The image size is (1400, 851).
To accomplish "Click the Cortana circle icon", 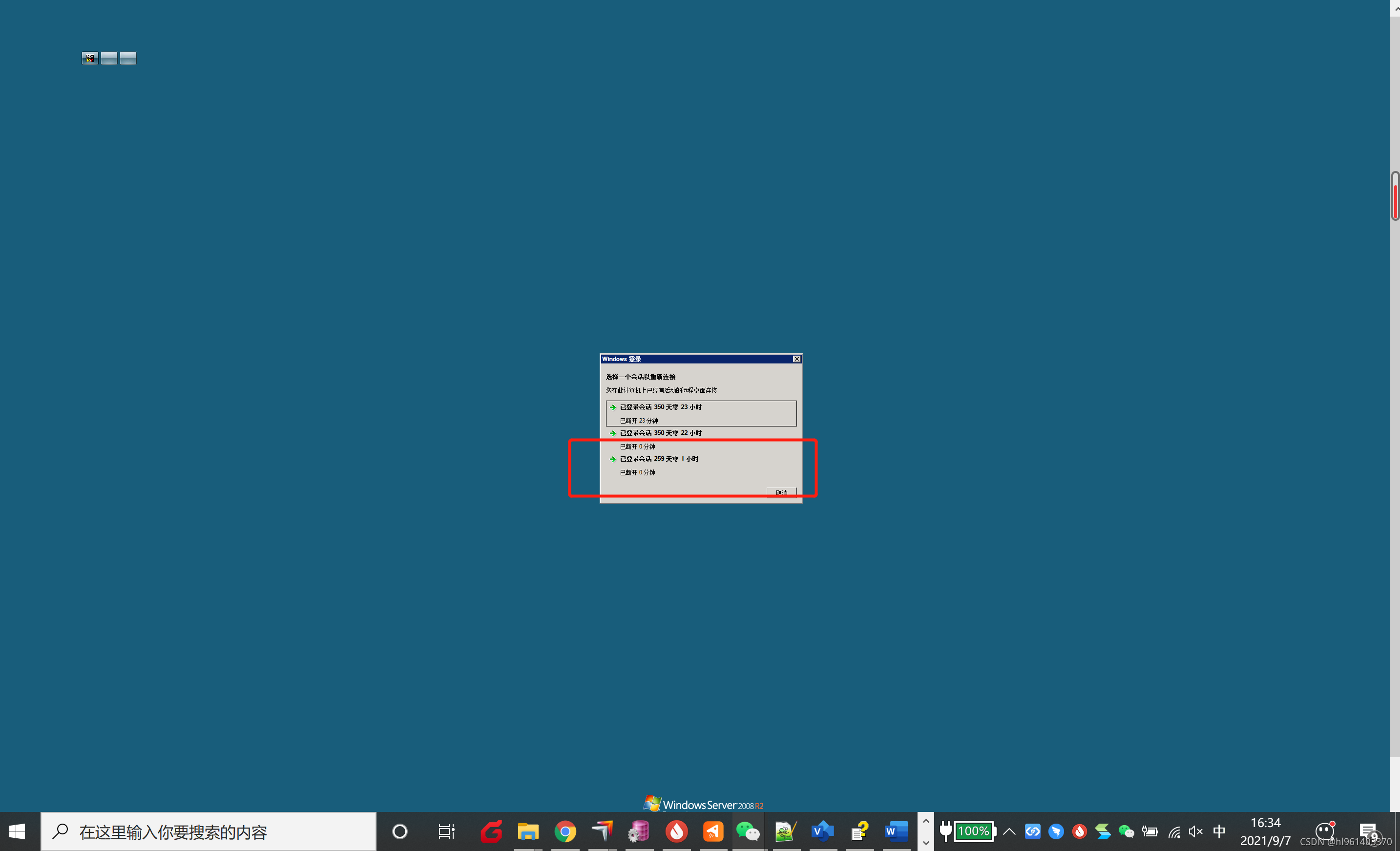I will pos(400,831).
